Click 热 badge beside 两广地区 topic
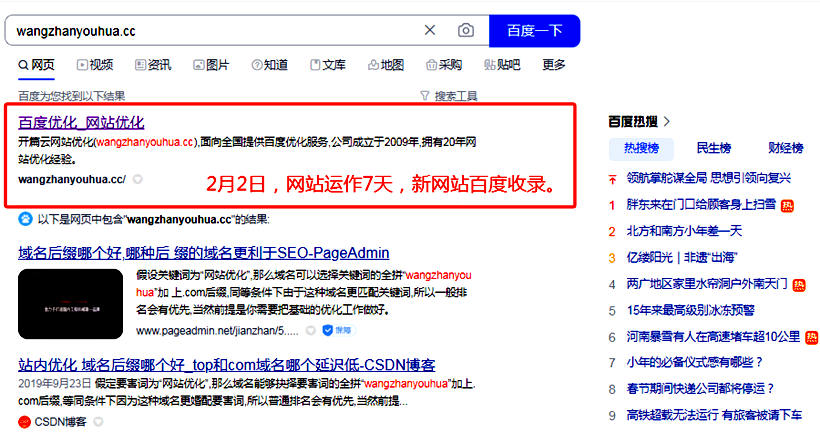The image size is (820, 433). pyautogui.click(x=799, y=285)
